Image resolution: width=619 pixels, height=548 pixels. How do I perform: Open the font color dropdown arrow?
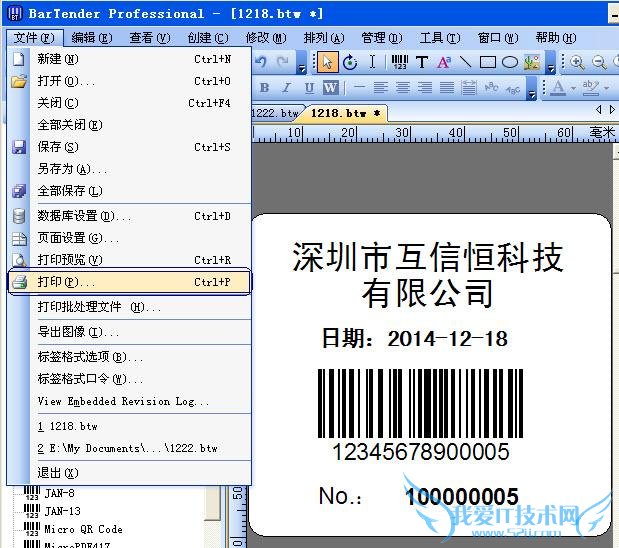(x=574, y=89)
